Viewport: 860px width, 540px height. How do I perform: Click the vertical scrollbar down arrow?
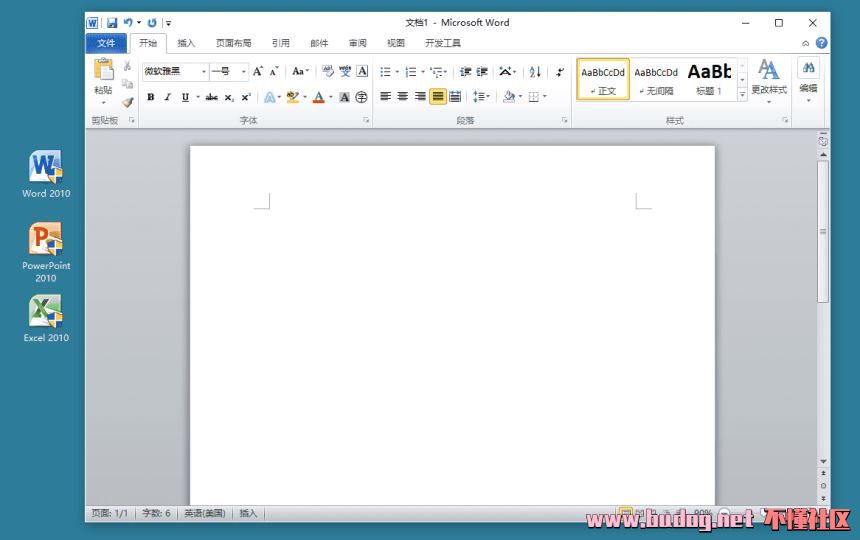pyautogui.click(x=823, y=462)
